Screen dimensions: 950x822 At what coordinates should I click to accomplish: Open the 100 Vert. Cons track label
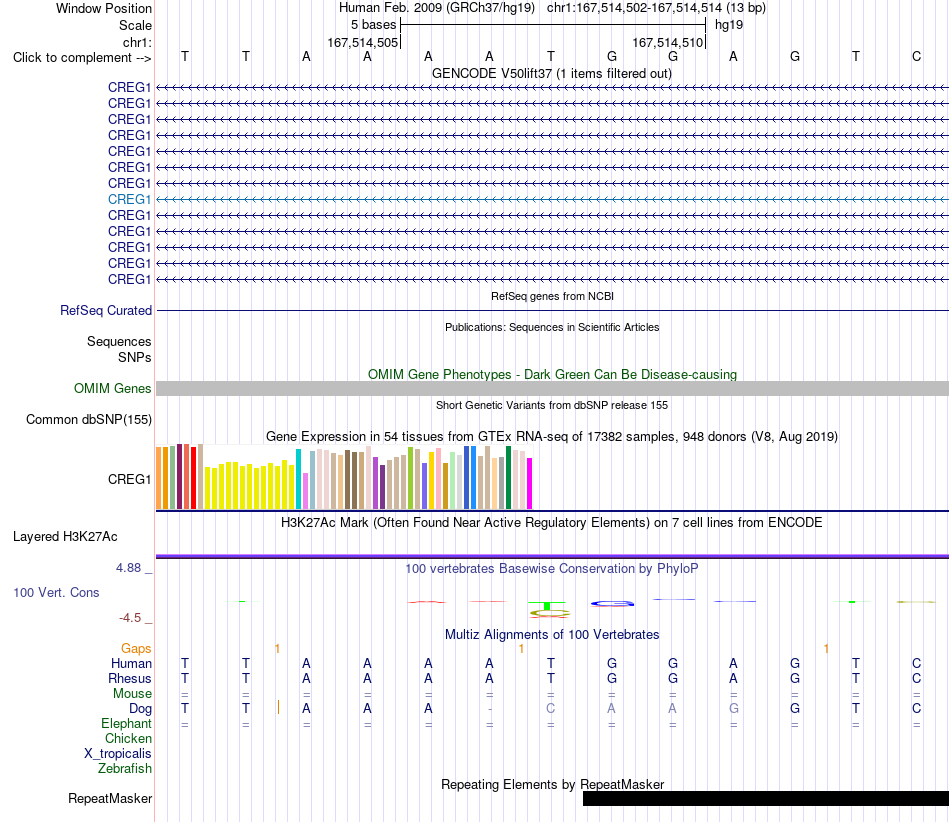point(56,592)
